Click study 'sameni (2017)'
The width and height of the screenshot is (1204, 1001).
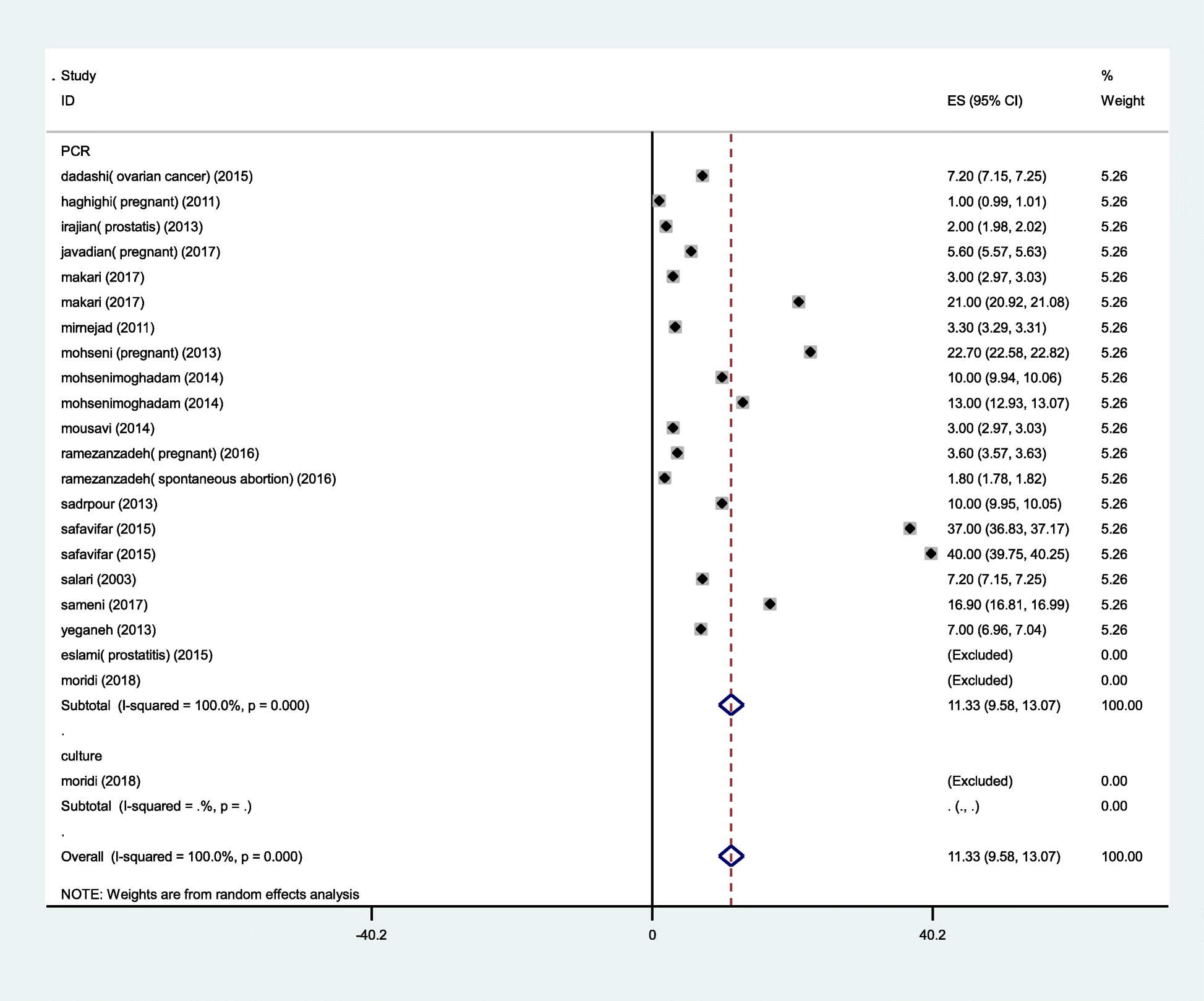coord(105,605)
